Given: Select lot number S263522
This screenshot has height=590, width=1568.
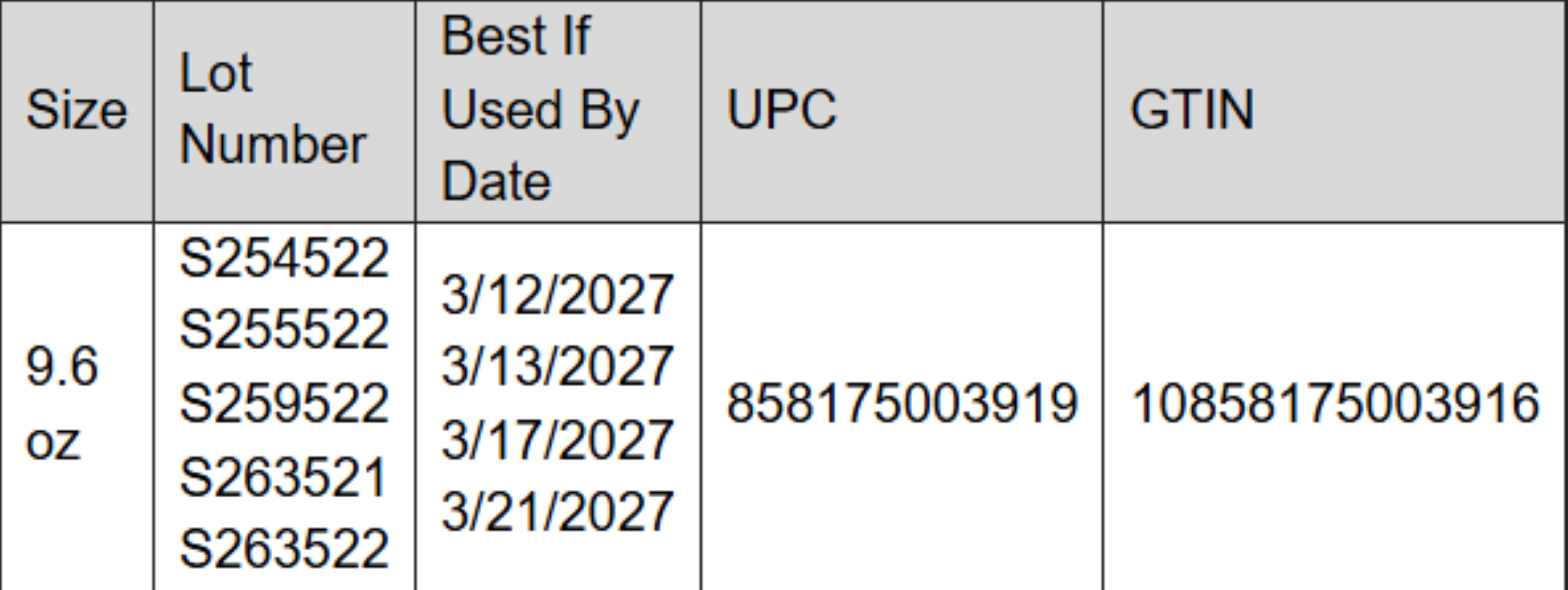Looking at the screenshot, I should click(x=284, y=549).
